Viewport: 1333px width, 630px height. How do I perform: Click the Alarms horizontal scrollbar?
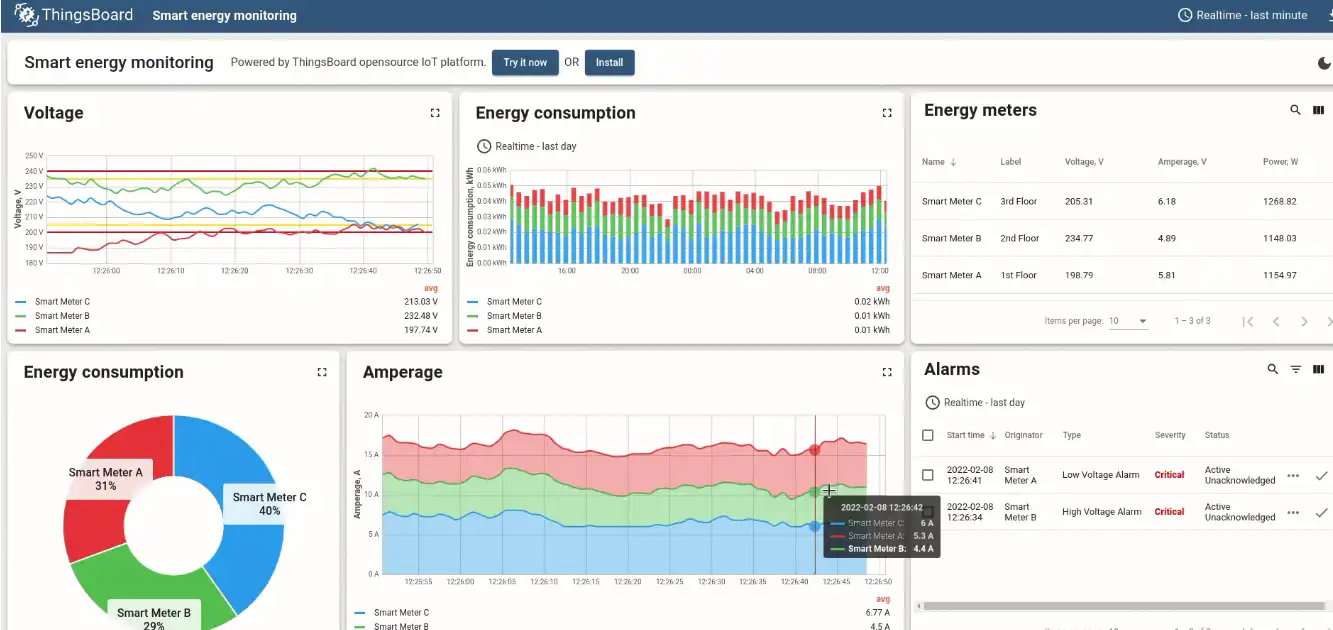point(1122,606)
